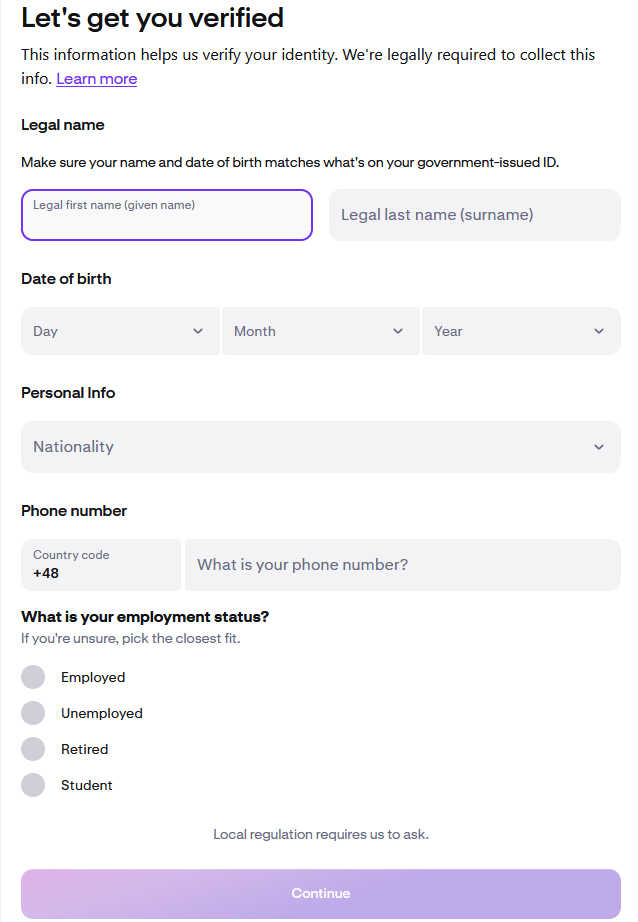Select the Employed radio button
The image size is (638, 922).
click(x=33, y=677)
